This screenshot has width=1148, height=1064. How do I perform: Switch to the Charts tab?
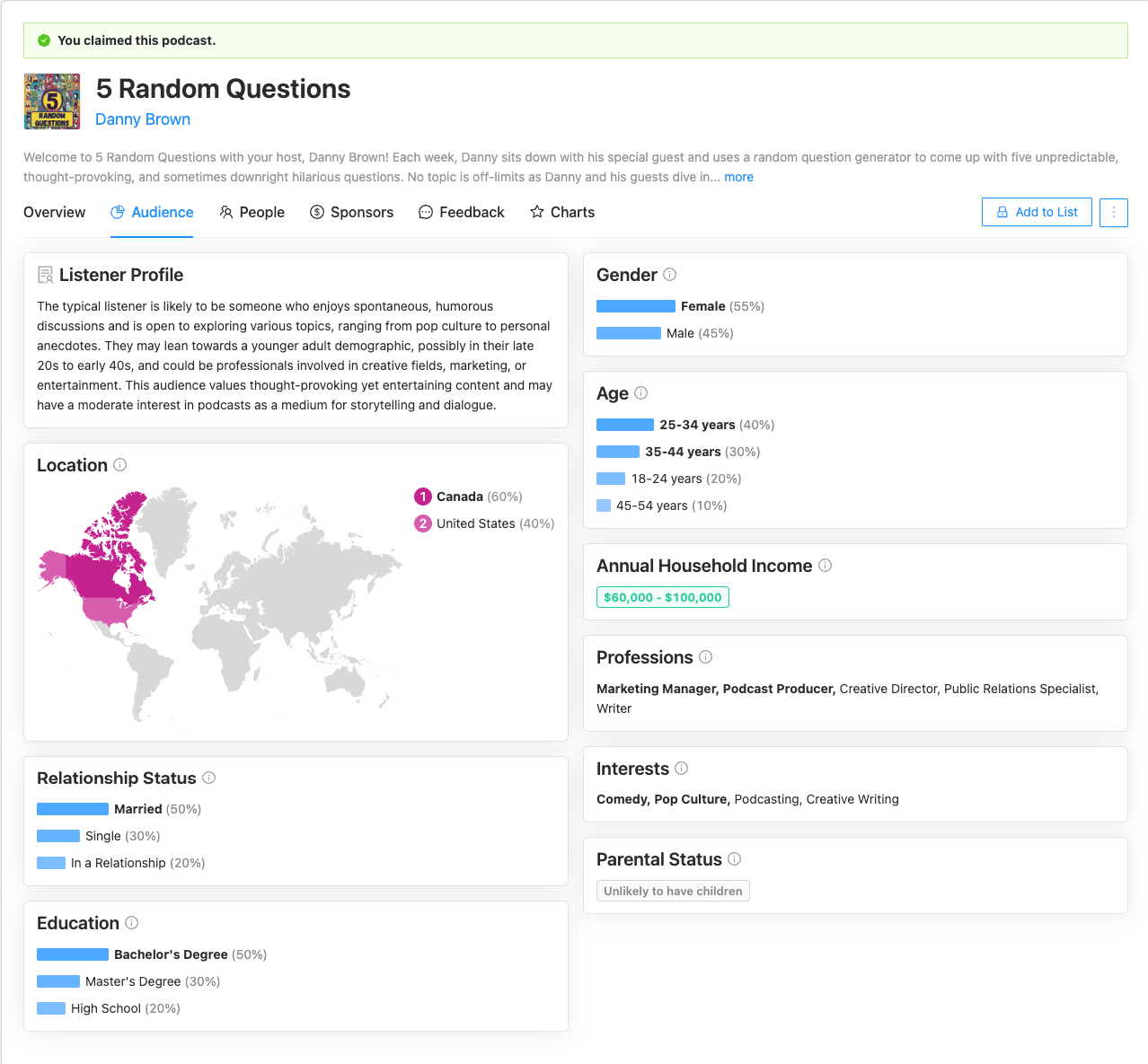tap(562, 212)
